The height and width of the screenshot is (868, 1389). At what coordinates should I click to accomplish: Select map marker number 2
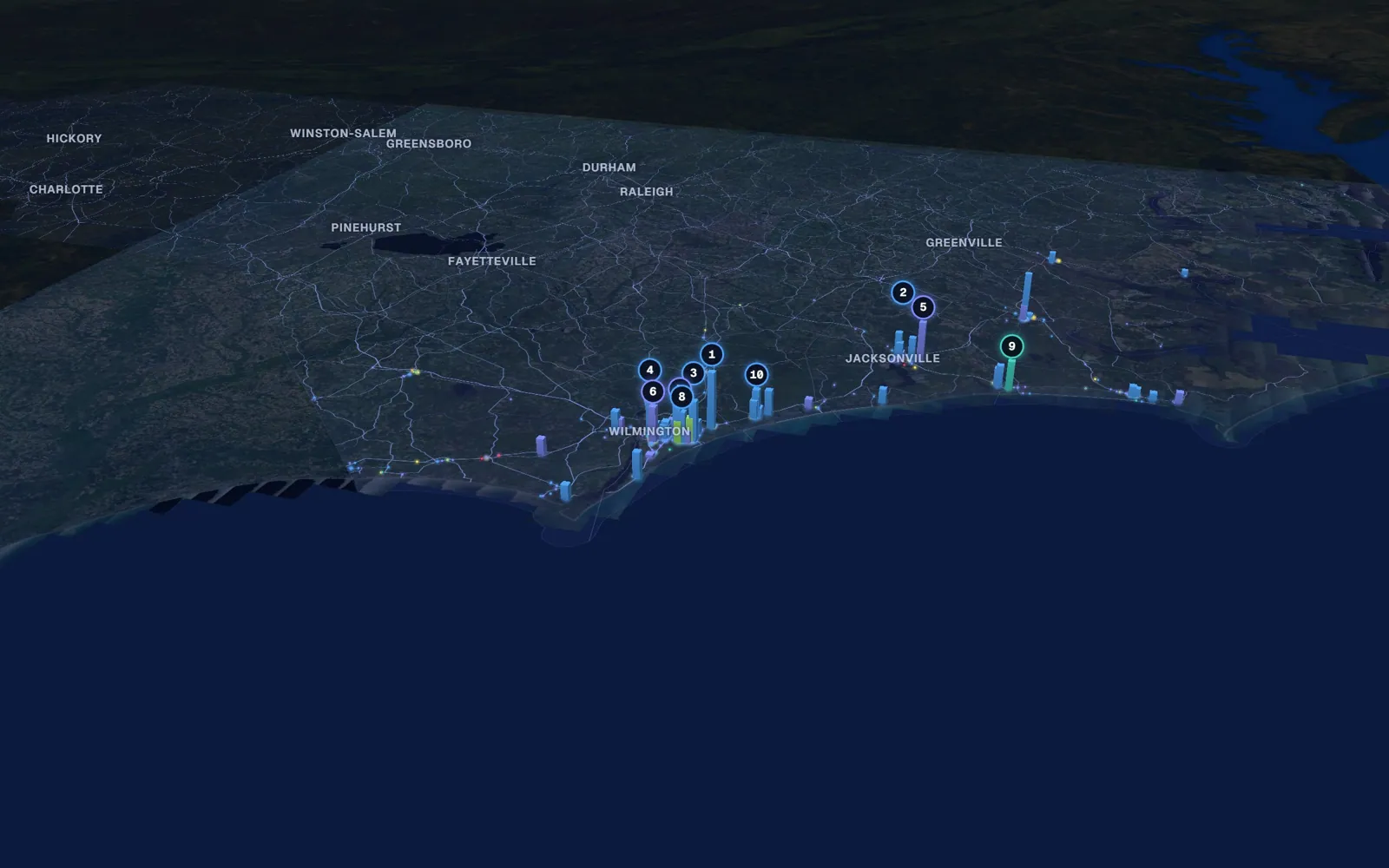pos(903,293)
